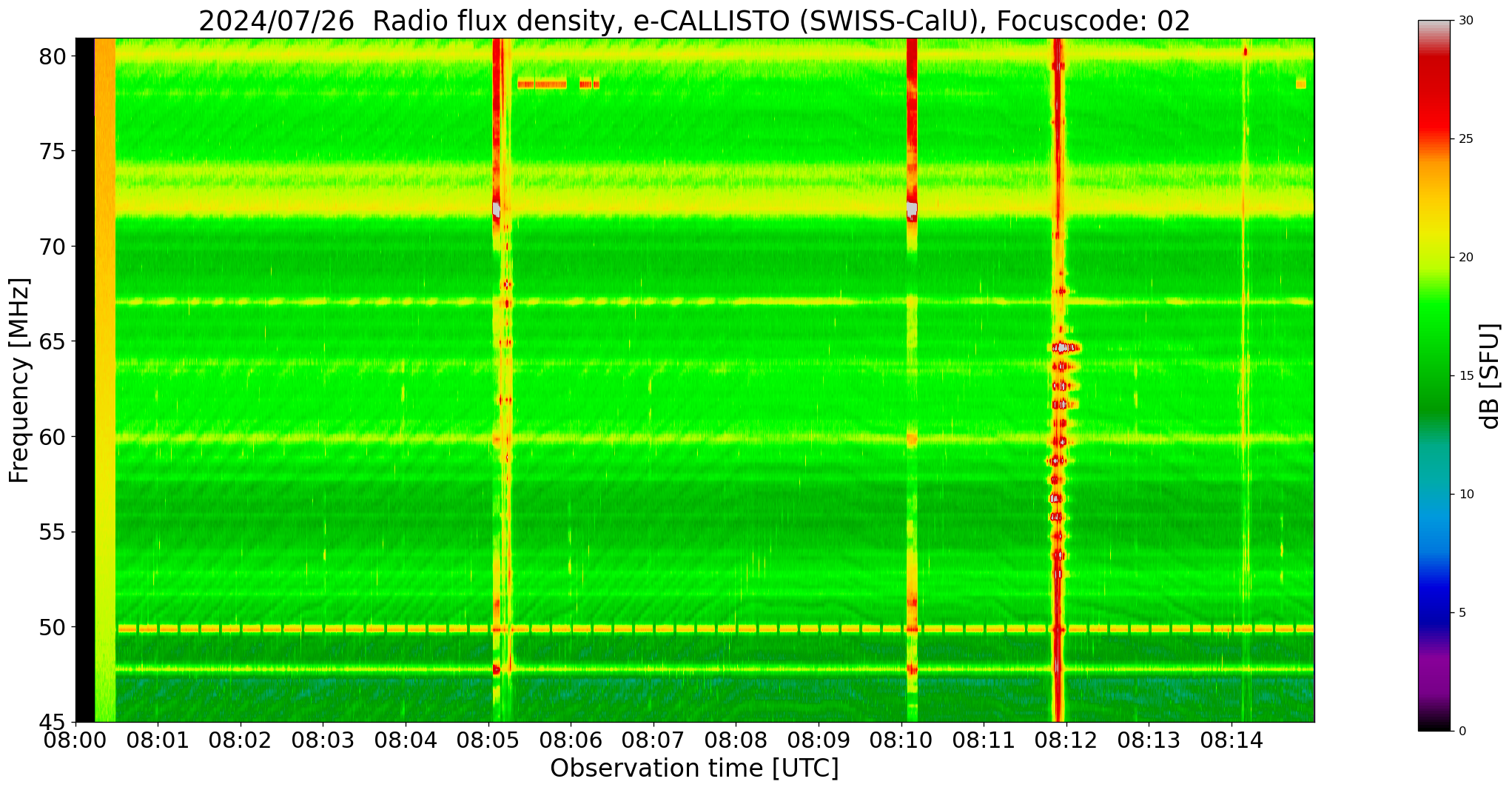Screen dimensions: 1512x790
Task: Click the colorbar tick label 5
Action: pos(1462,613)
